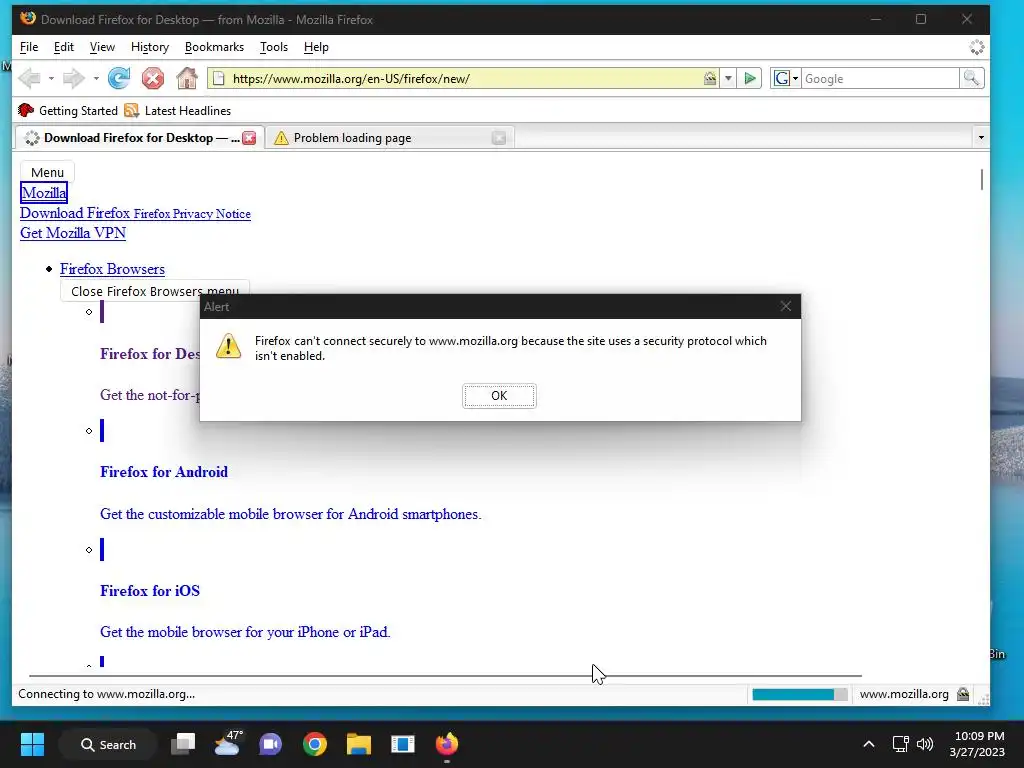
Task: Open the Firefox Browsers link
Action: [x=112, y=269]
